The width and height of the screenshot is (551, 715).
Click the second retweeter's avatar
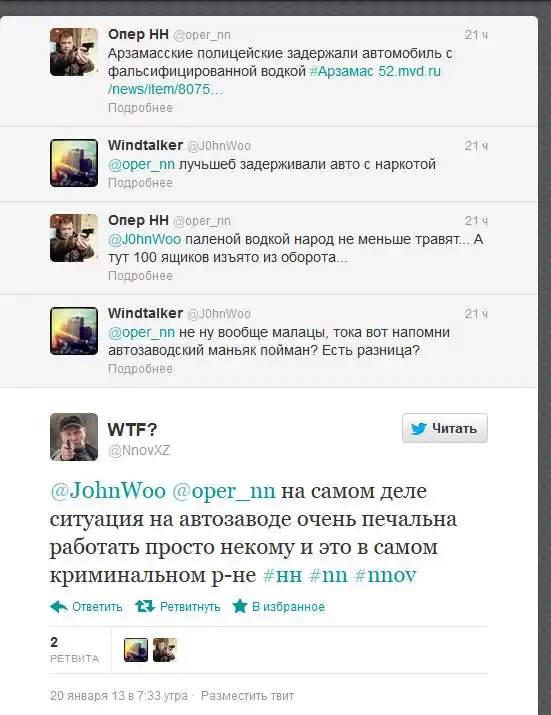(165, 650)
